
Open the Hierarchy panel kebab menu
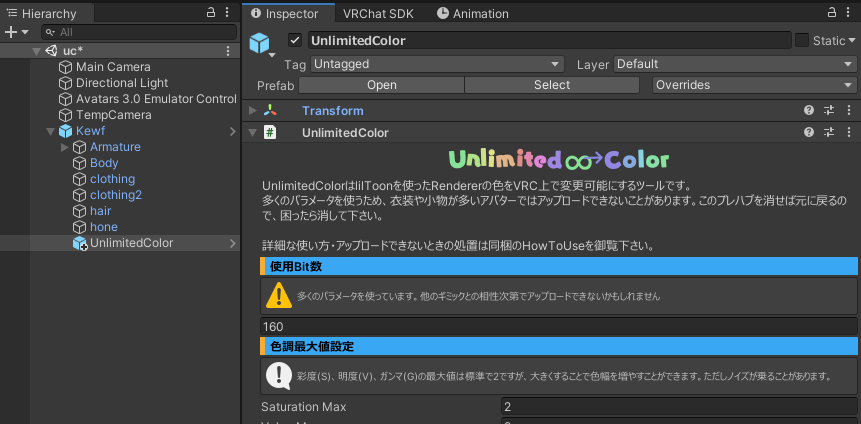click(x=227, y=13)
